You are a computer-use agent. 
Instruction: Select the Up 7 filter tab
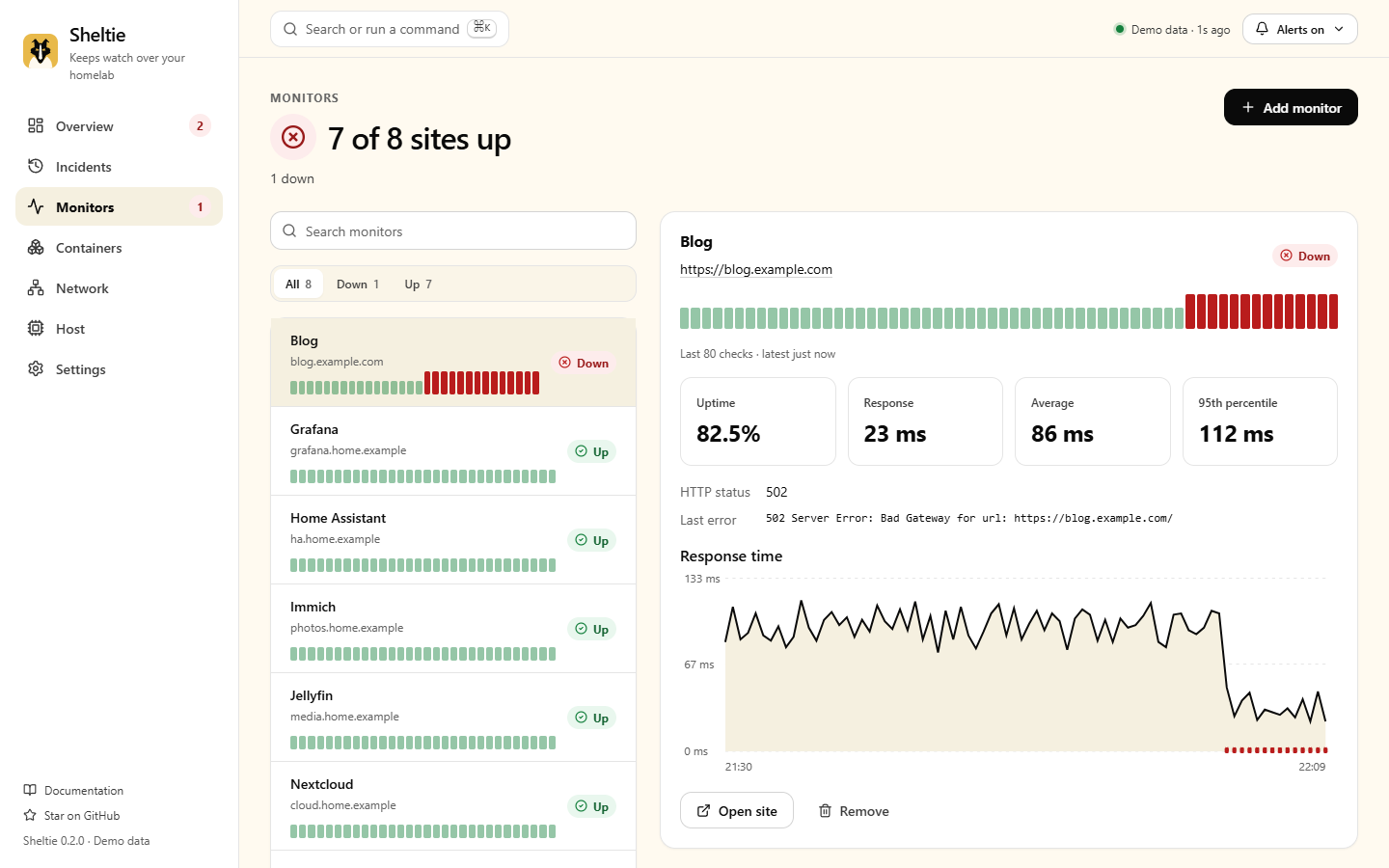pos(418,284)
